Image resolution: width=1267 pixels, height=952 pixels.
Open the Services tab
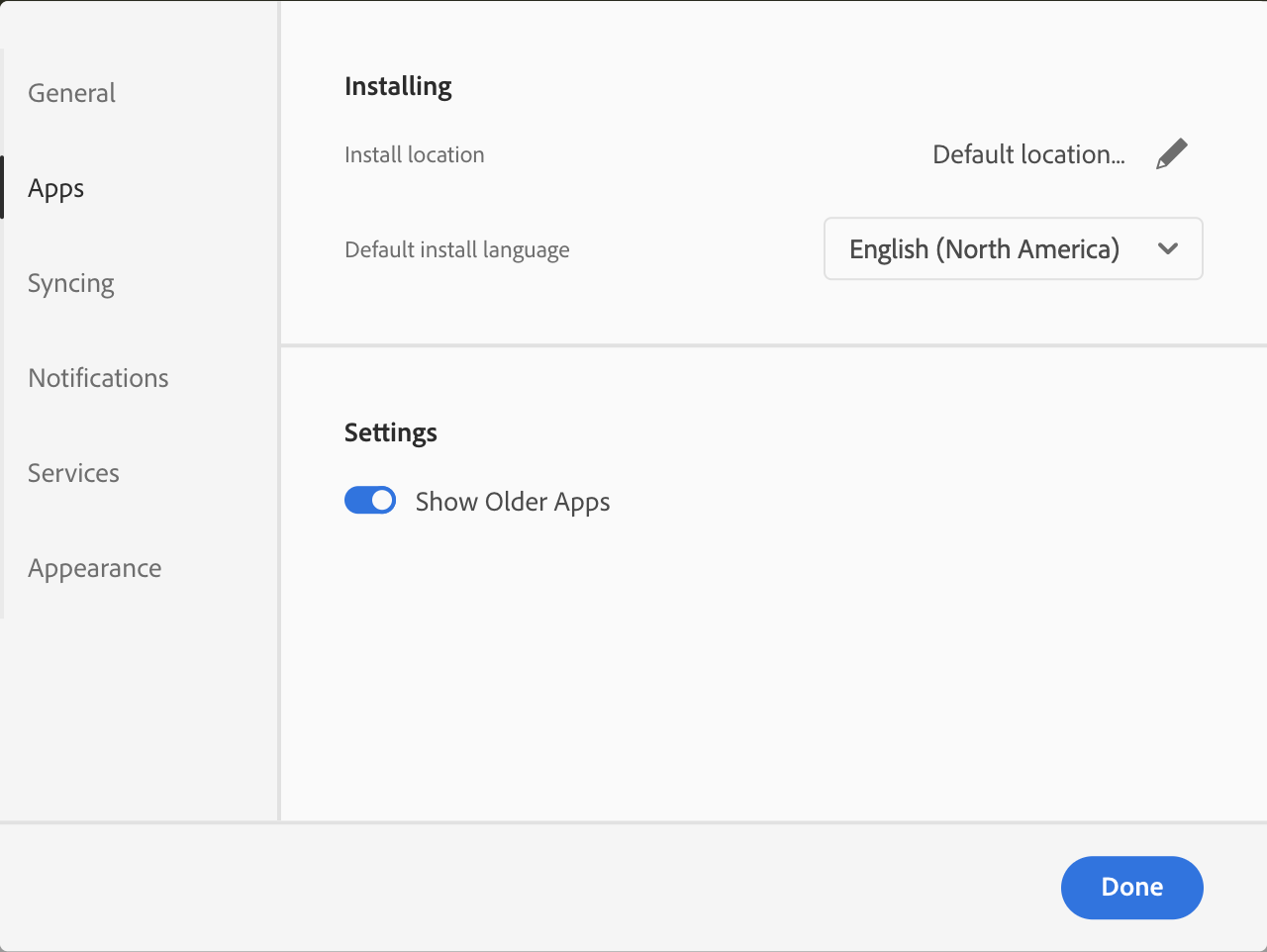coord(73,473)
